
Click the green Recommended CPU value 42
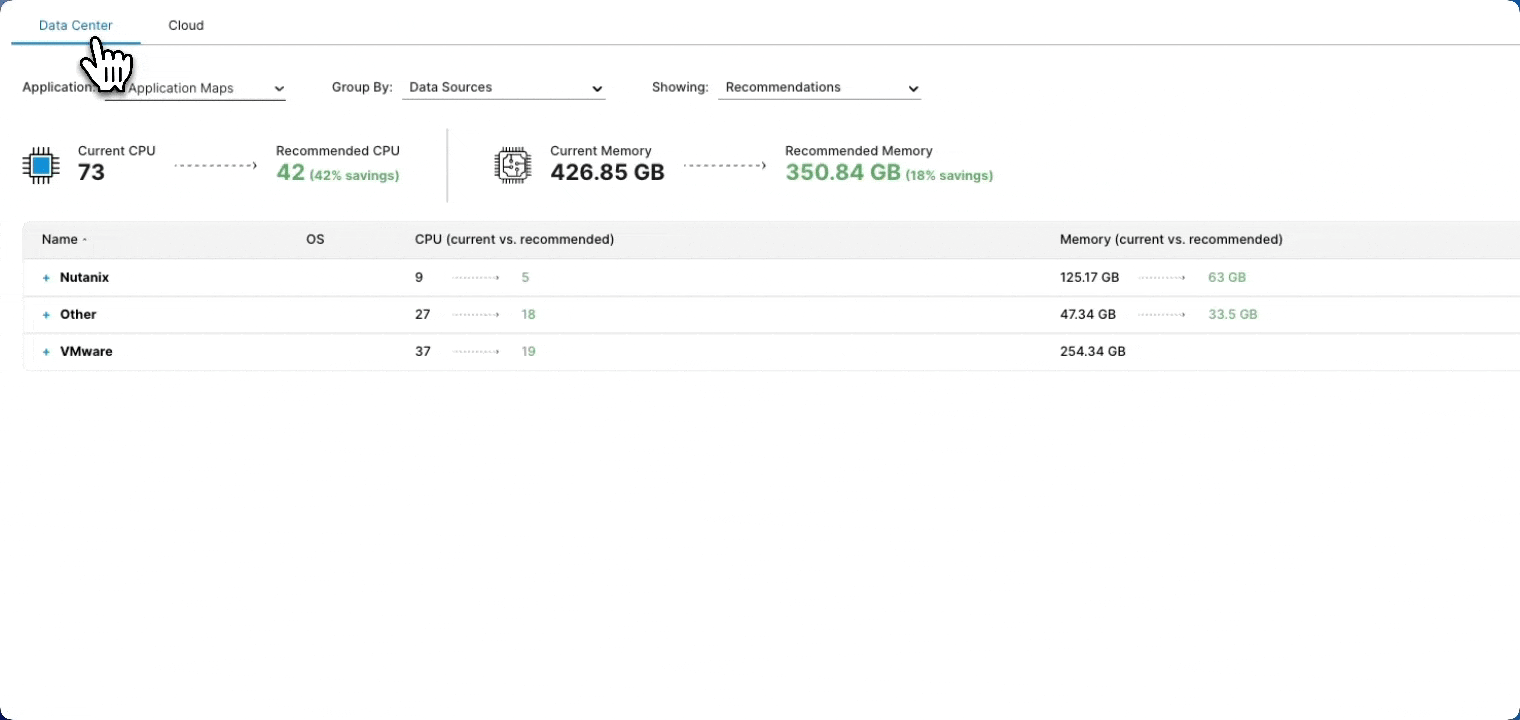tap(290, 173)
